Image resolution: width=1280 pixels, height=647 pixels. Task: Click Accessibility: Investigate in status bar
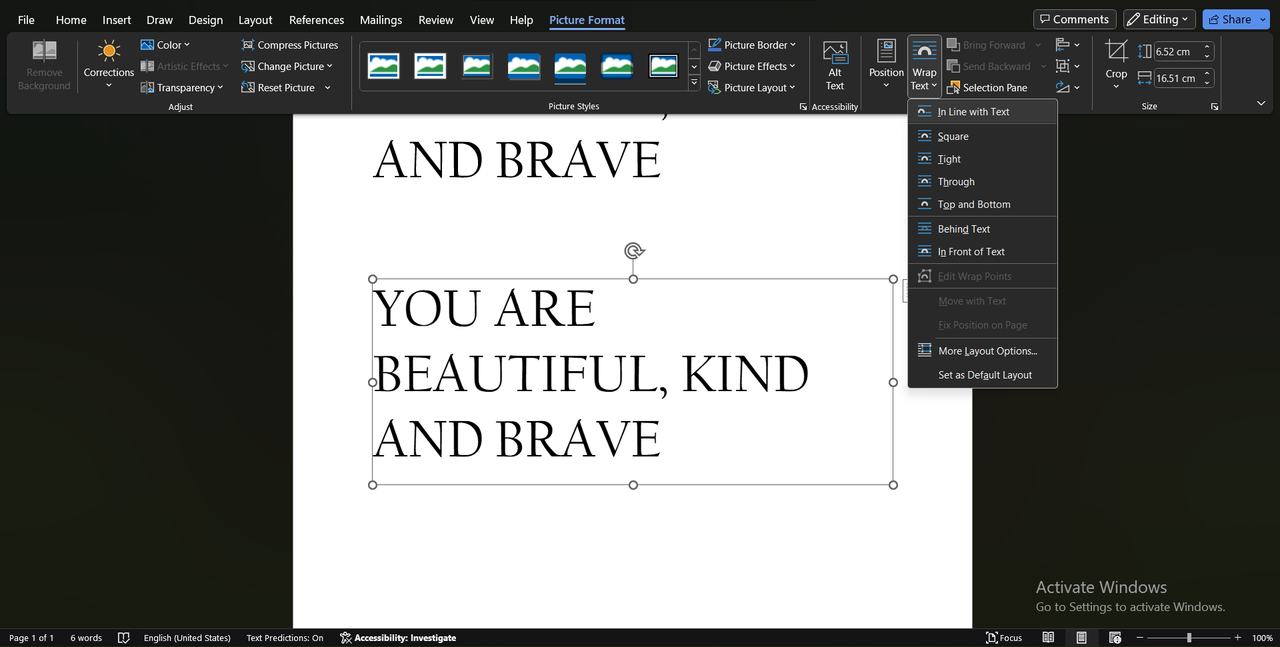coord(398,638)
